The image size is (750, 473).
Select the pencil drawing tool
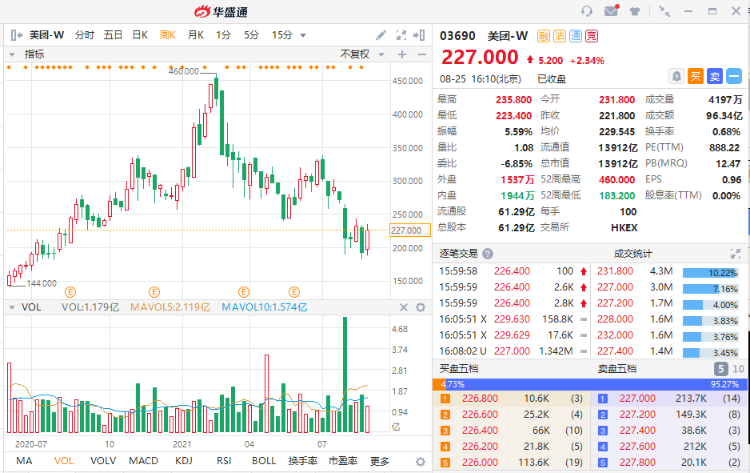381,35
